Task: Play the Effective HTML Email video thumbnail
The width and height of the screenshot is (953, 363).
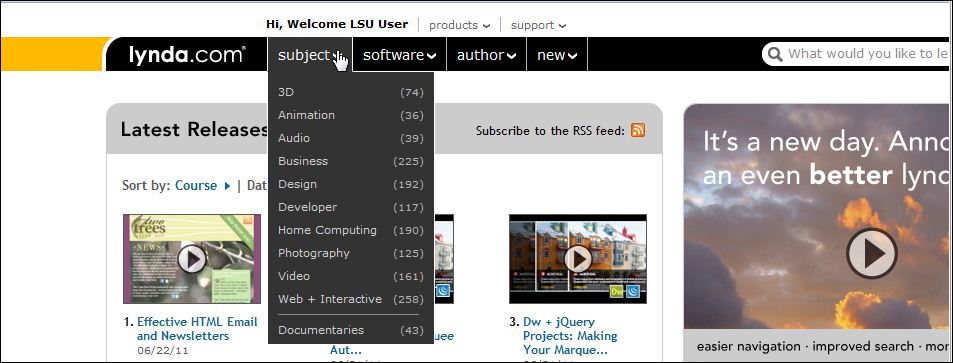Action: click(192, 259)
